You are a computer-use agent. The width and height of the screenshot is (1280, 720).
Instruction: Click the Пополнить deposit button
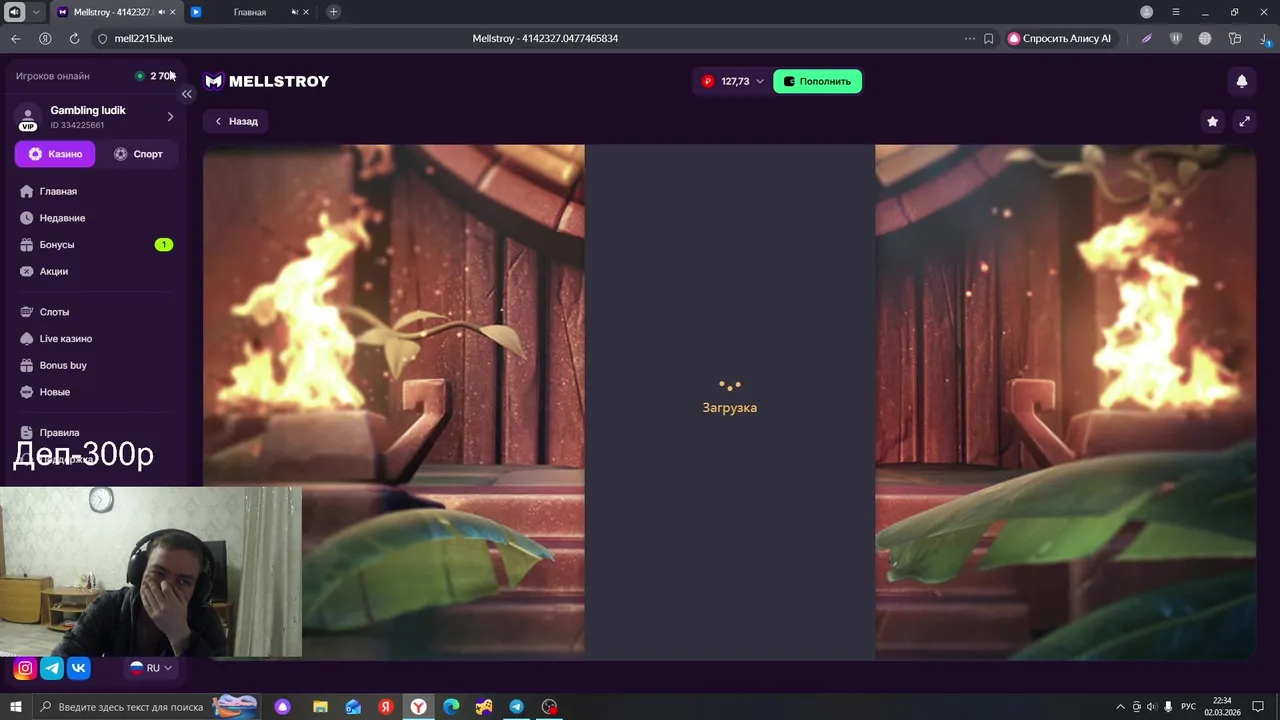point(817,81)
